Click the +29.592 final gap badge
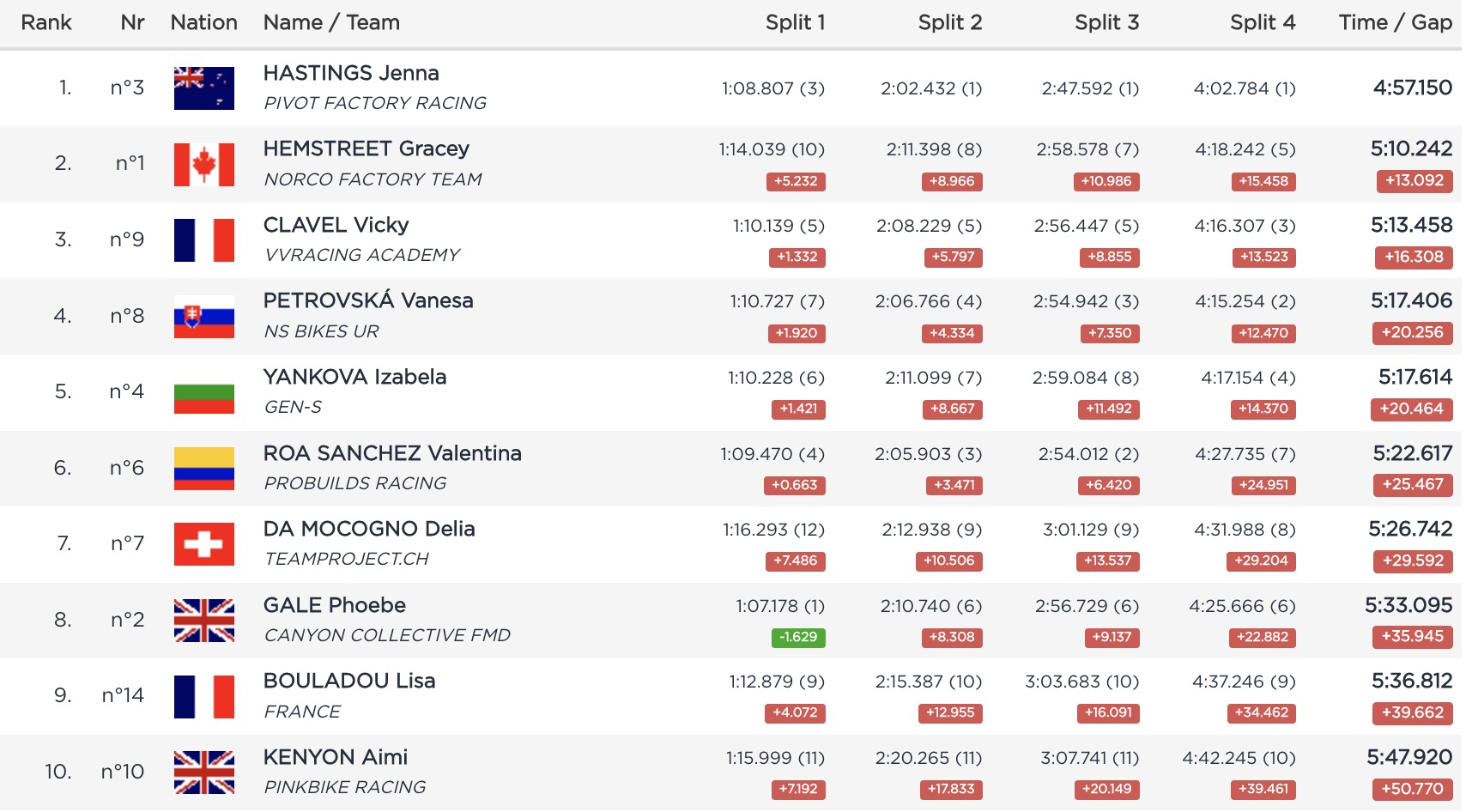This screenshot has width=1466, height=812. [x=1413, y=561]
